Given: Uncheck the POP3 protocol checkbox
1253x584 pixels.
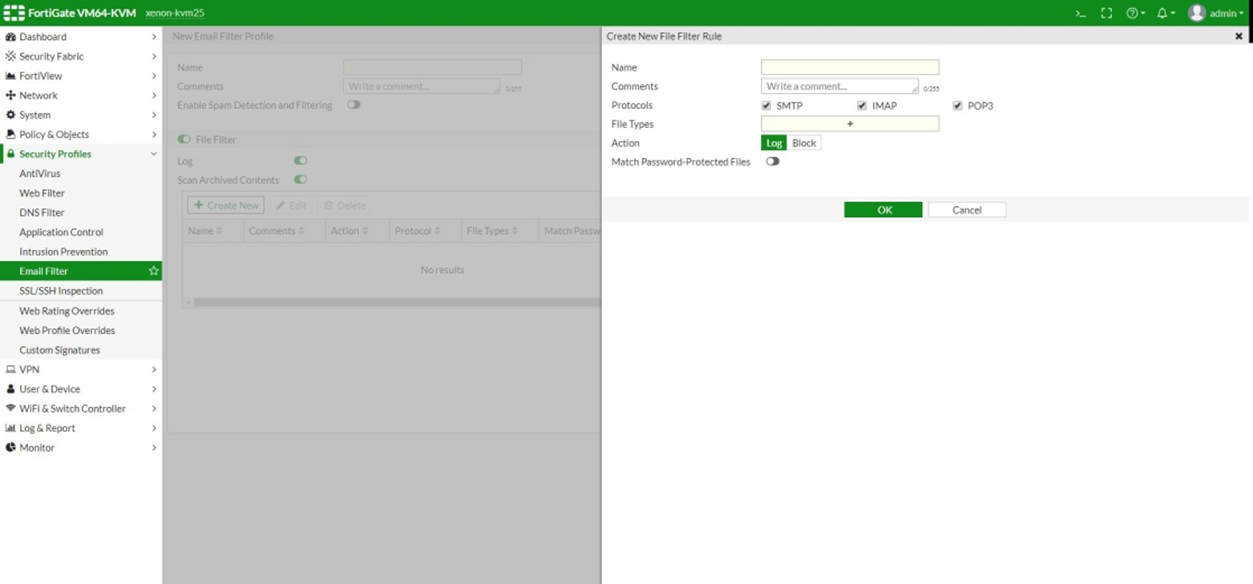Looking at the screenshot, I should [x=957, y=105].
